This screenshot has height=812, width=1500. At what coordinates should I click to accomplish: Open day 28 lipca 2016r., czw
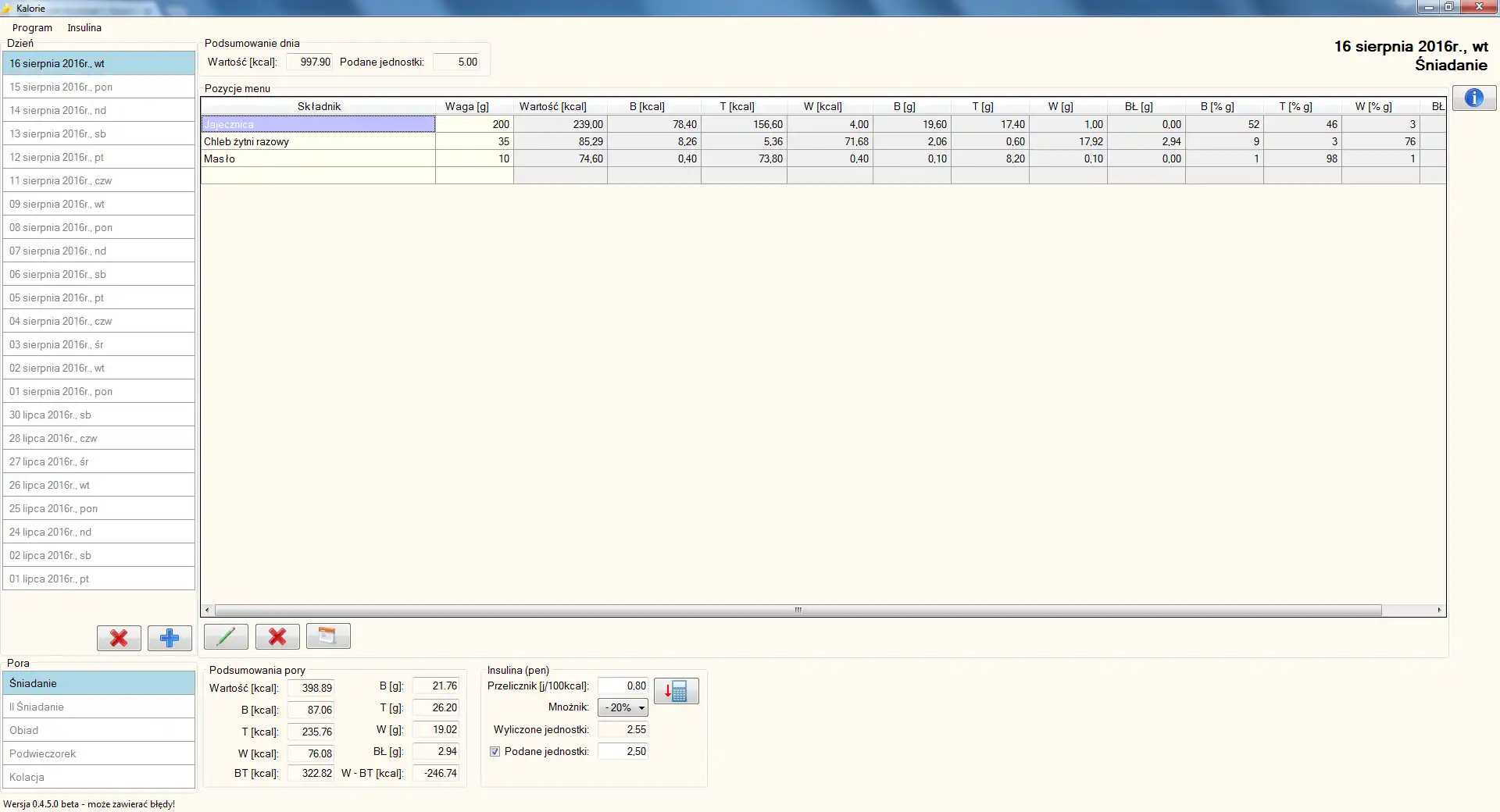coord(98,438)
